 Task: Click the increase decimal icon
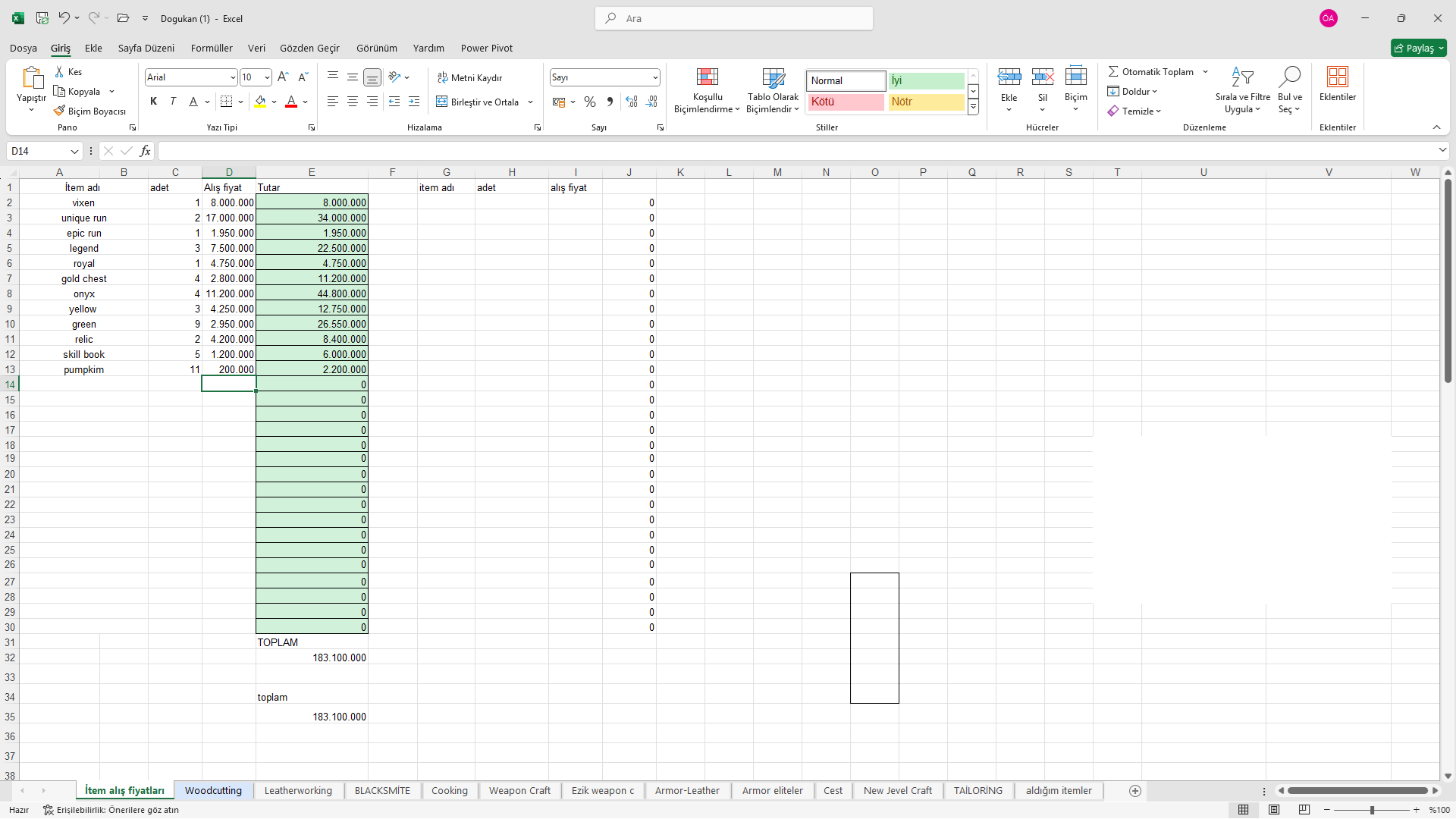click(632, 102)
